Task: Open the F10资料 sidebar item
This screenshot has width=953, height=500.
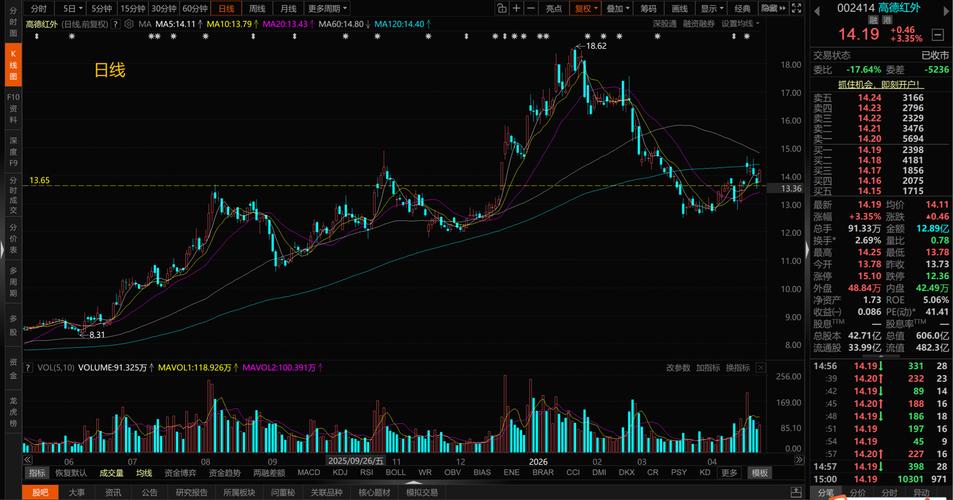Action: (13, 109)
